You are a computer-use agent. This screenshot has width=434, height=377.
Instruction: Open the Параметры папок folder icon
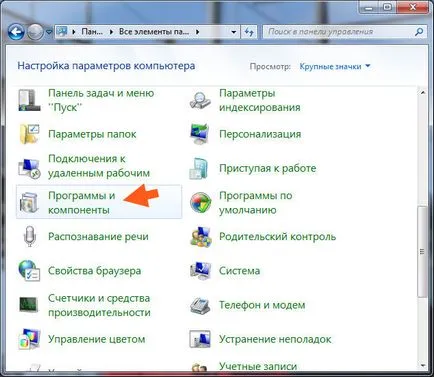click(29, 134)
